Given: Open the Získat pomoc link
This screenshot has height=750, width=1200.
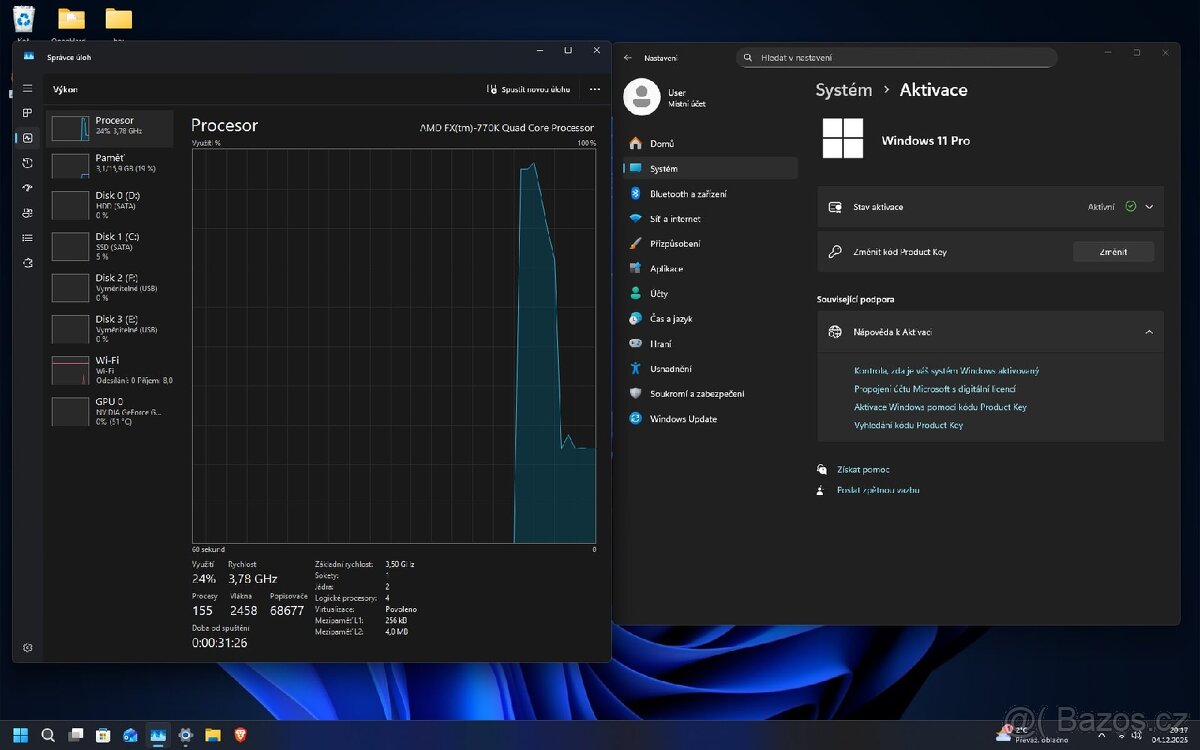Looking at the screenshot, I should pos(865,469).
